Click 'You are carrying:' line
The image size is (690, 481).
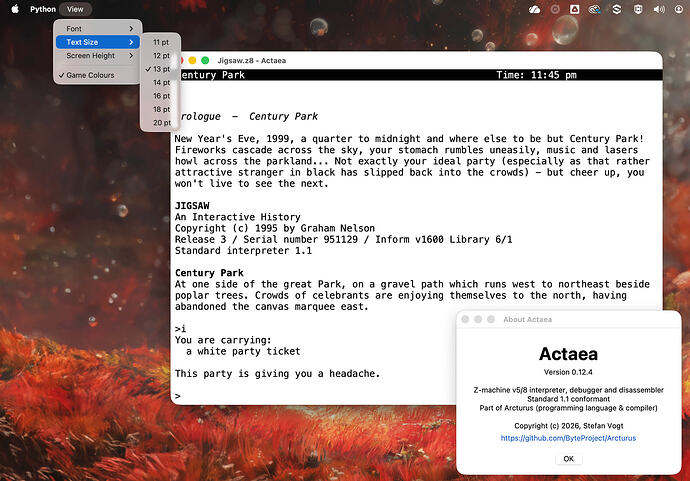point(223,340)
